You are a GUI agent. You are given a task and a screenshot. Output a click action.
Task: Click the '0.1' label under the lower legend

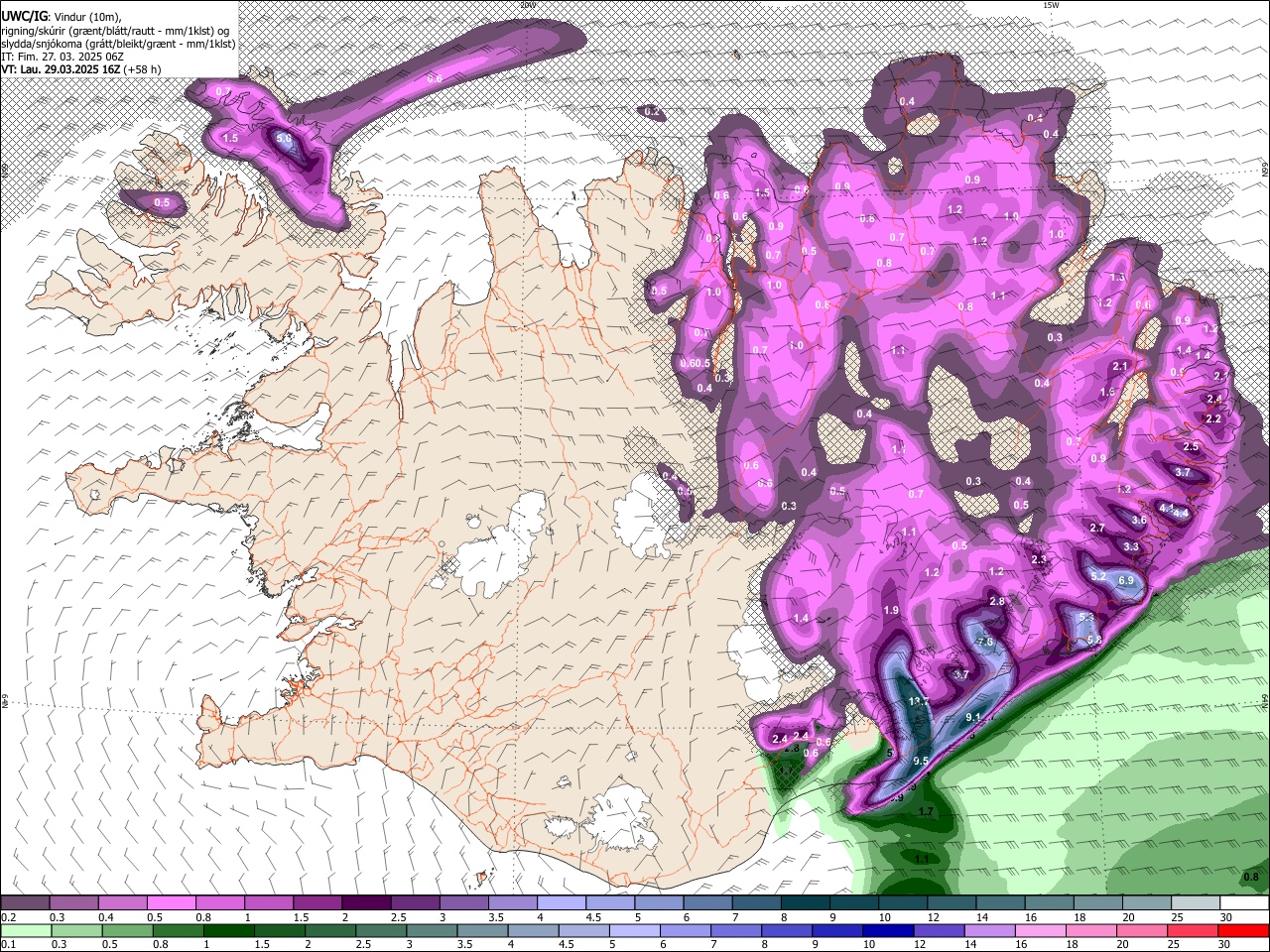coord(7,945)
